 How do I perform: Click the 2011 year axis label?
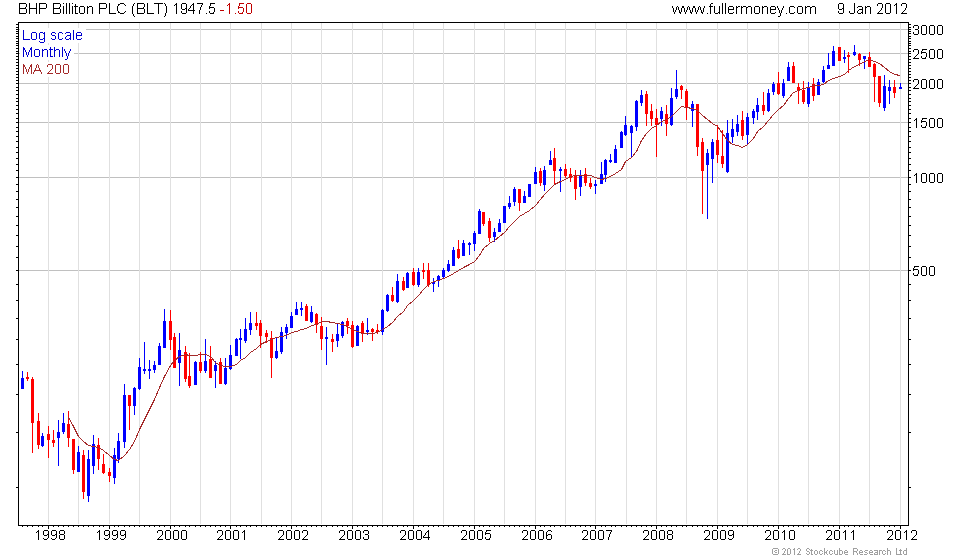tap(840, 536)
